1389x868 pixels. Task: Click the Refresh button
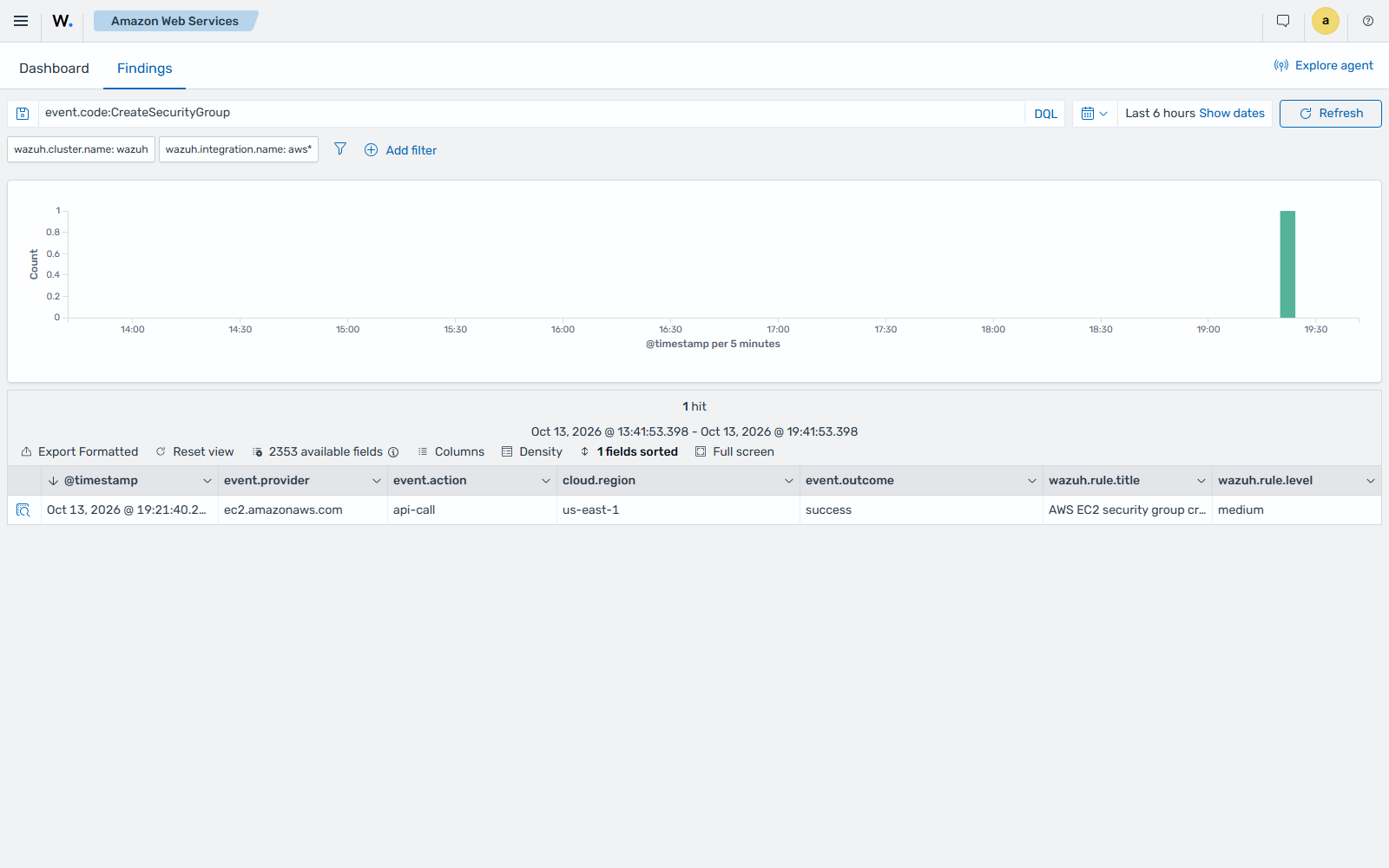point(1331,114)
